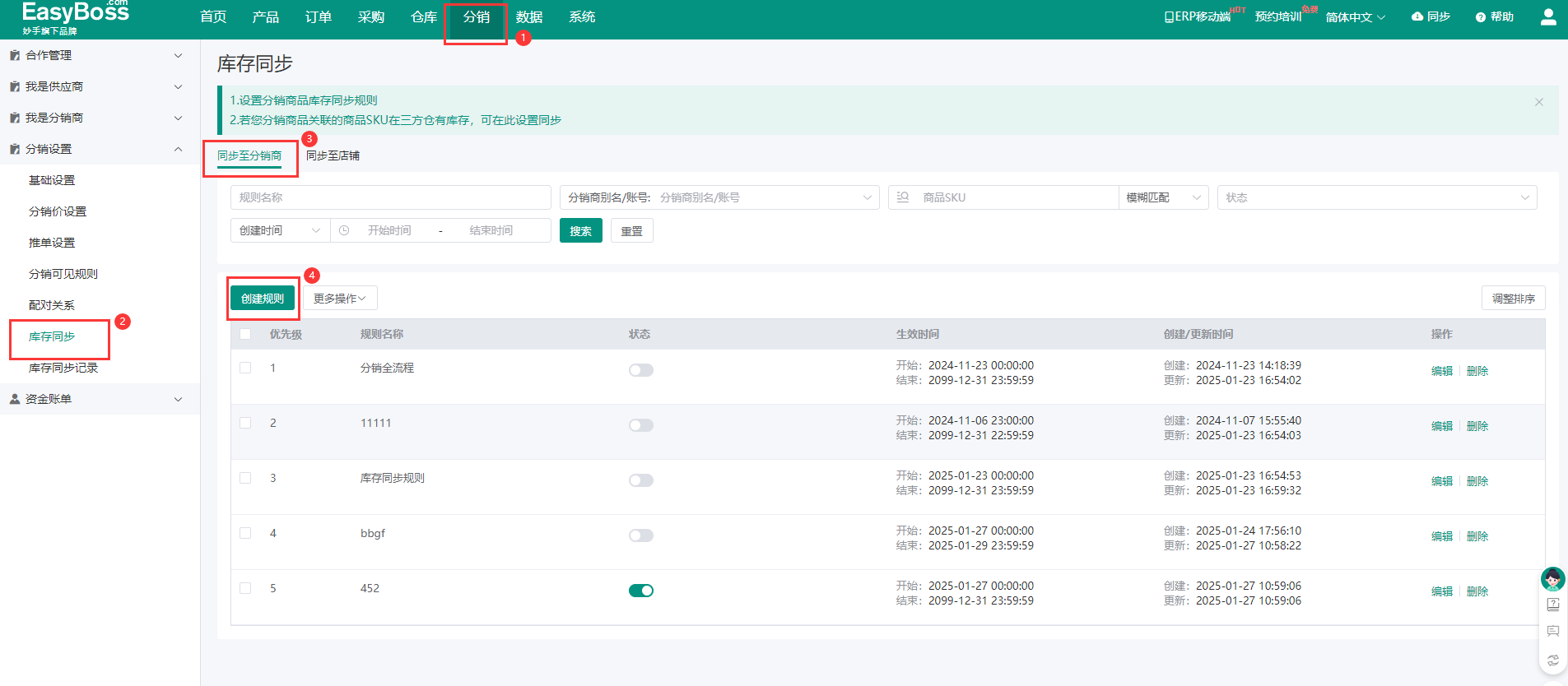This screenshot has height=686, width=1568.
Task: Open the help manual book icon
Action: pos(1553,605)
